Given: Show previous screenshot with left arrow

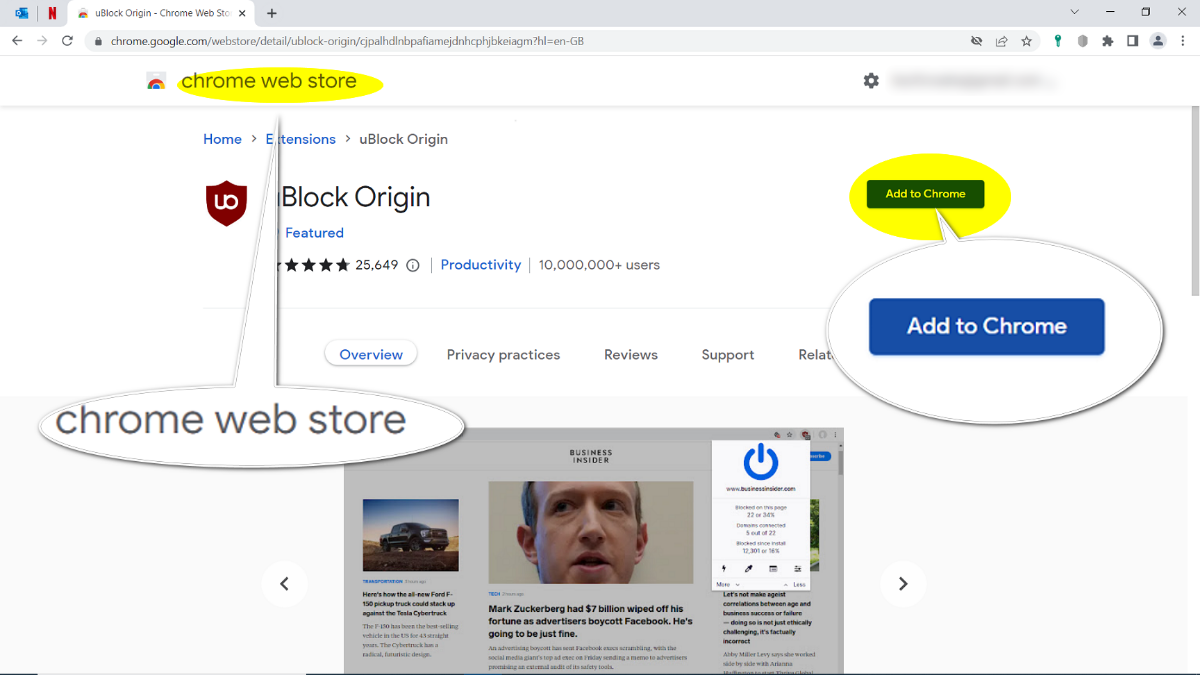Looking at the screenshot, I should 284,584.
